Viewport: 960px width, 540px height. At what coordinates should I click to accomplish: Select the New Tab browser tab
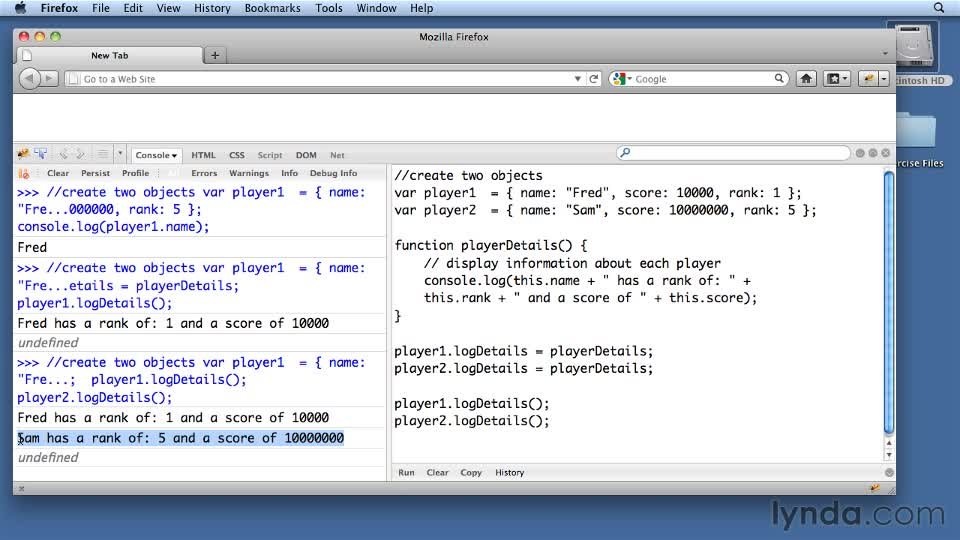tap(109, 55)
